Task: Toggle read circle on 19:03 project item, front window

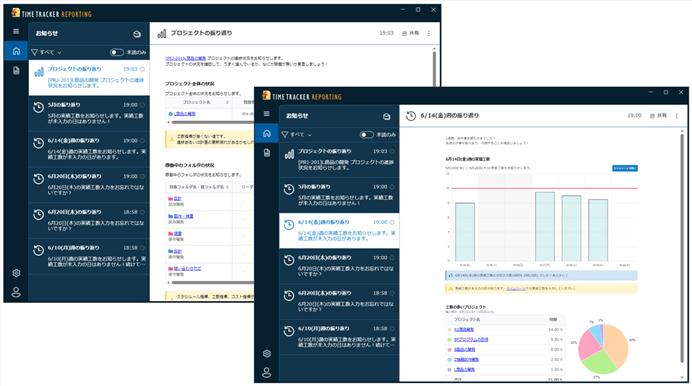Action: pyautogui.click(x=392, y=151)
